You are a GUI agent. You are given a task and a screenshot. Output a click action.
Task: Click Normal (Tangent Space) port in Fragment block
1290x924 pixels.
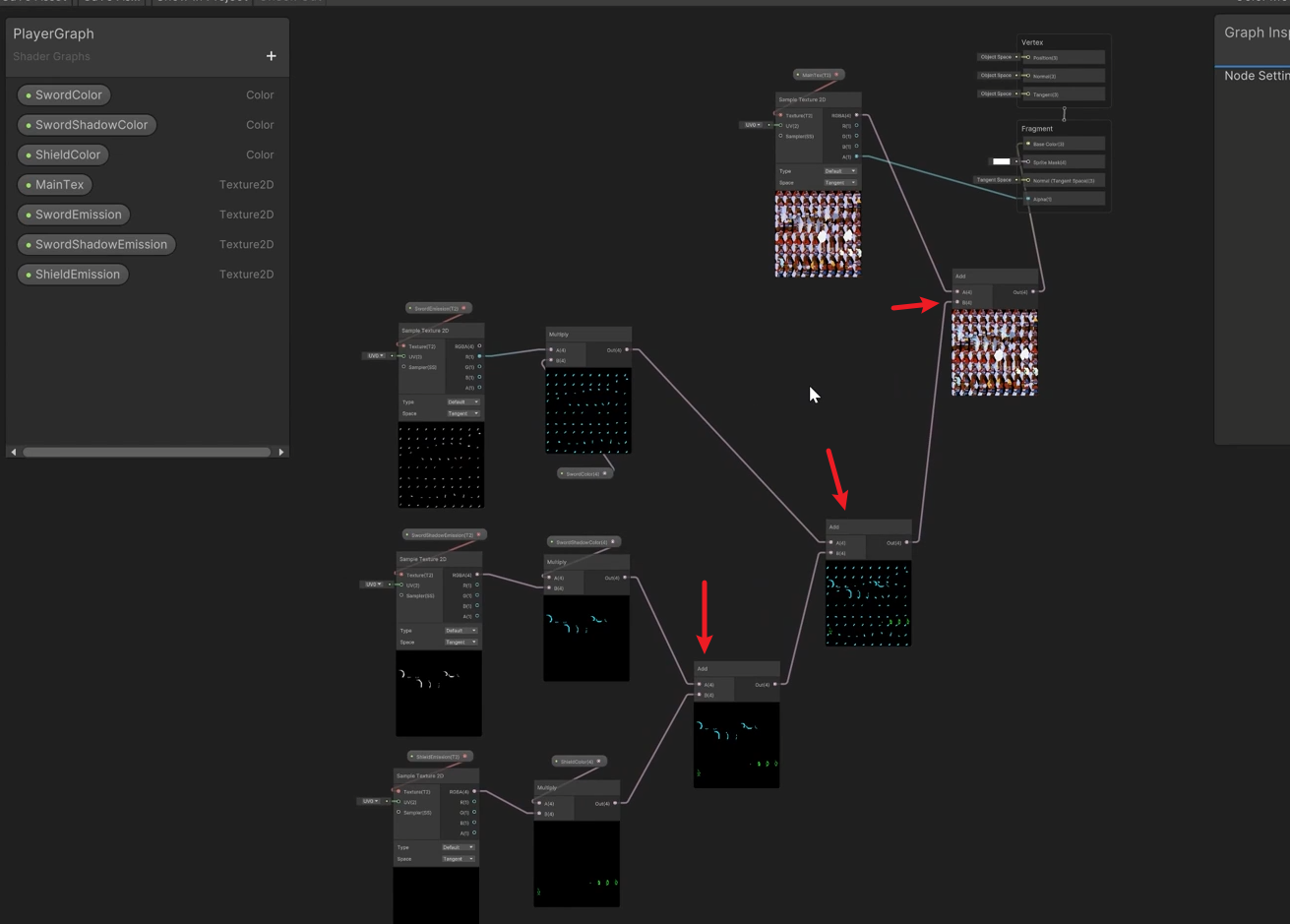pyautogui.click(x=1028, y=180)
